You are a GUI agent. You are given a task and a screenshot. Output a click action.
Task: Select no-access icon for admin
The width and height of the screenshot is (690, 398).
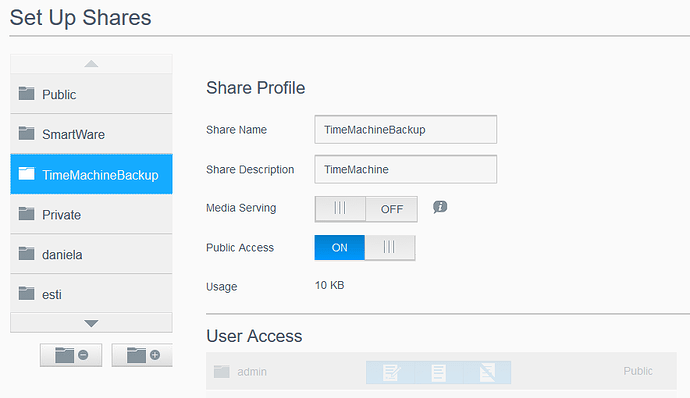coord(487,372)
